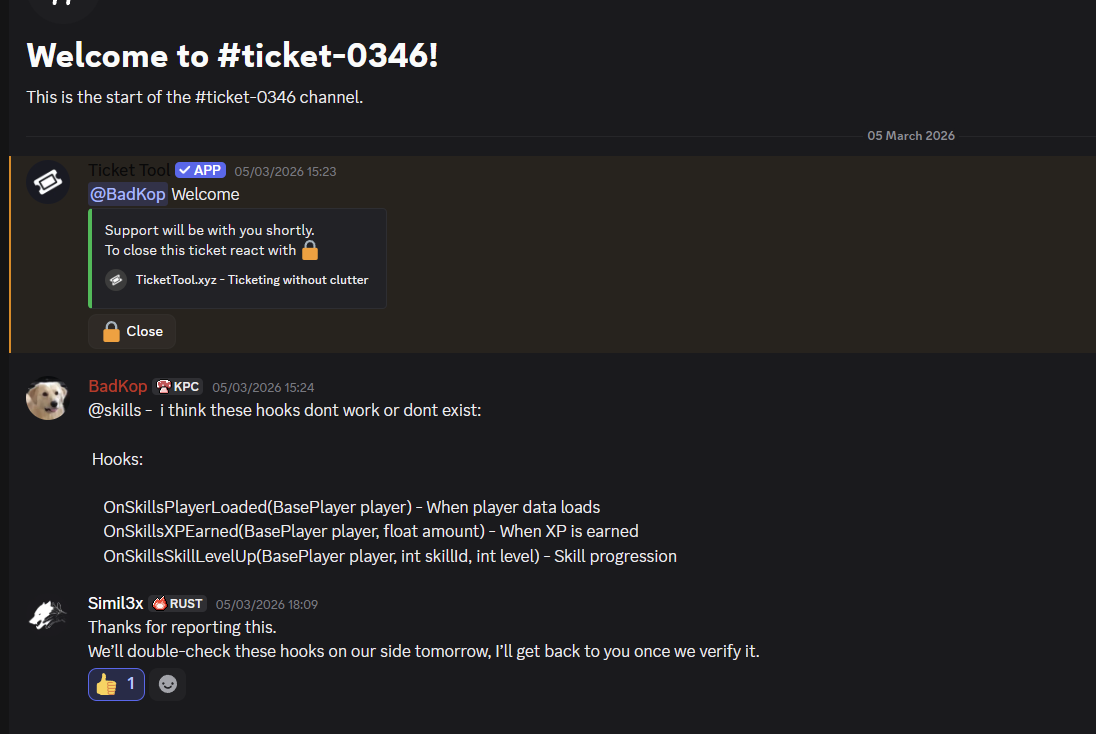Click the TicketTool.xyz ticket icon in embed
This screenshot has height=734, width=1096.
(116, 280)
